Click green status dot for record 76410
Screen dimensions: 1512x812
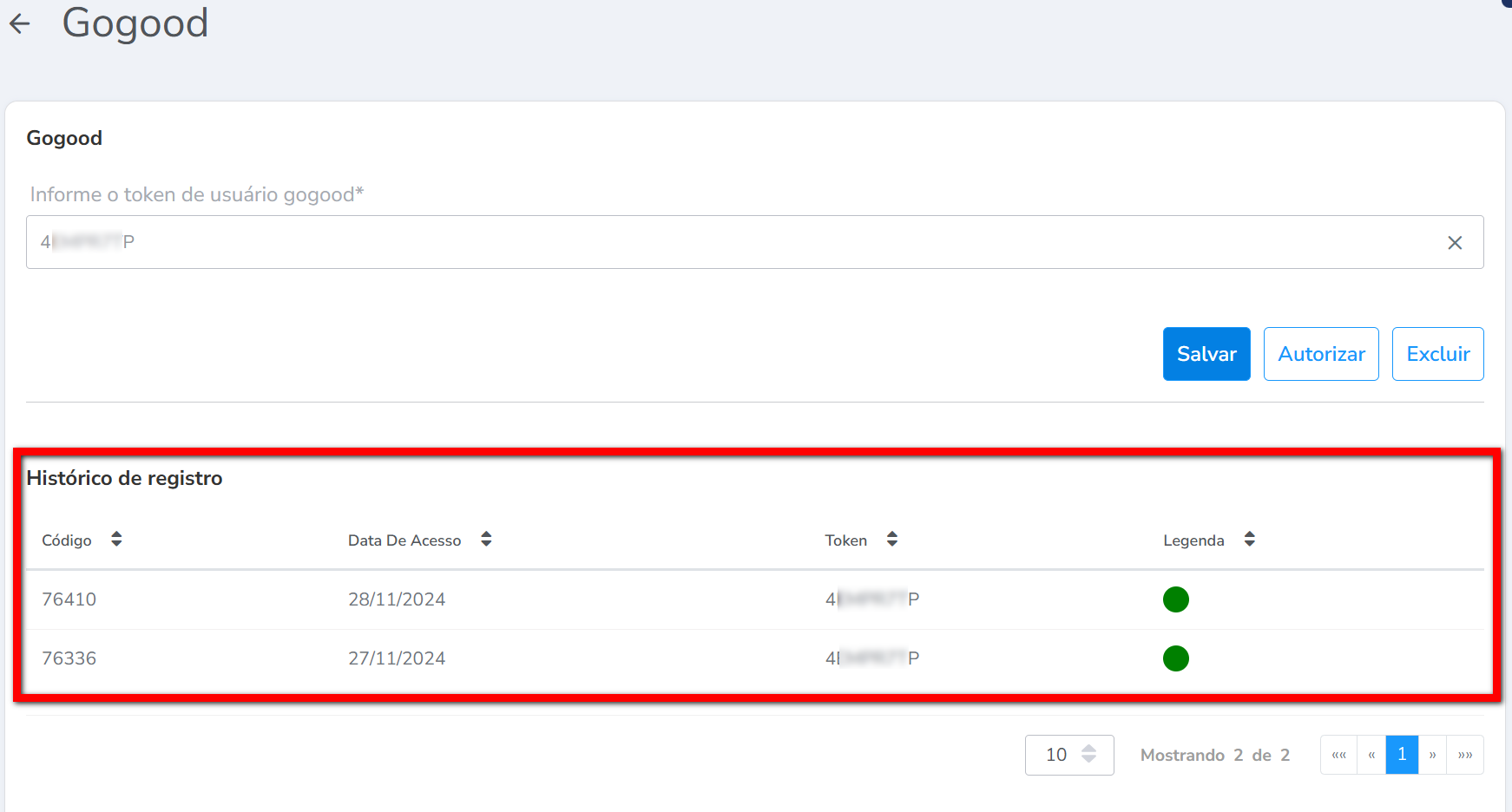[x=1175, y=599]
